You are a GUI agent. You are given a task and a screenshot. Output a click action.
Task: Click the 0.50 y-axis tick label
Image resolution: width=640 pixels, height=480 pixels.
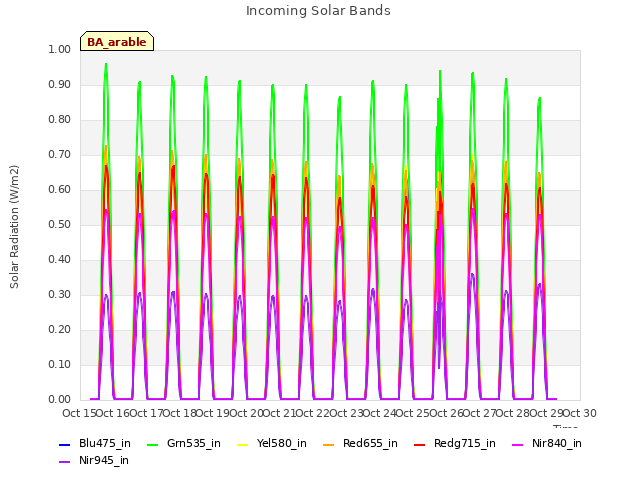60,224
